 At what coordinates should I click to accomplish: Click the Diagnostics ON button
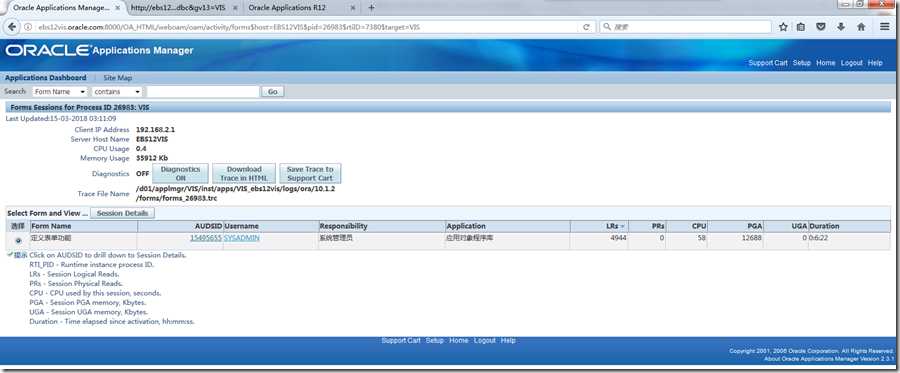point(180,173)
